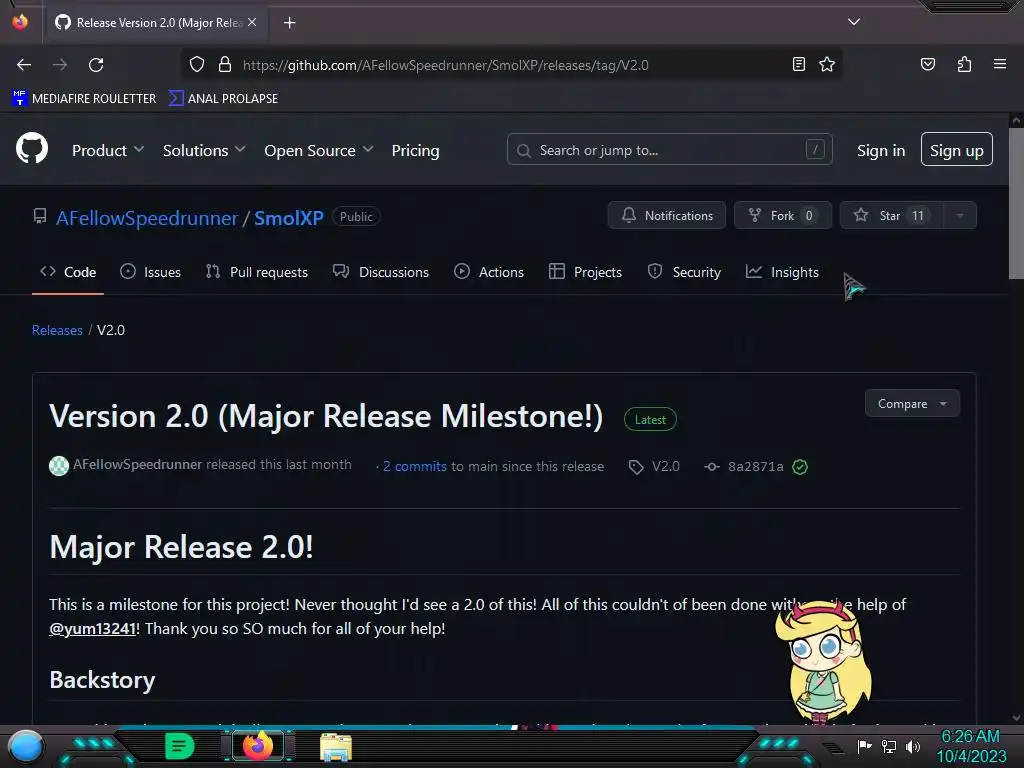Click the V2.0 tag link
The height and width of the screenshot is (768, 1024).
pyautogui.click(x=654, y=466)
